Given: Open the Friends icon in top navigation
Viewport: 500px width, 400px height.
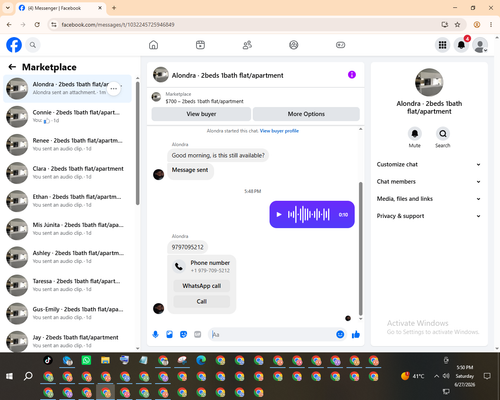Looking at the screenshot, I should [247, 45].
